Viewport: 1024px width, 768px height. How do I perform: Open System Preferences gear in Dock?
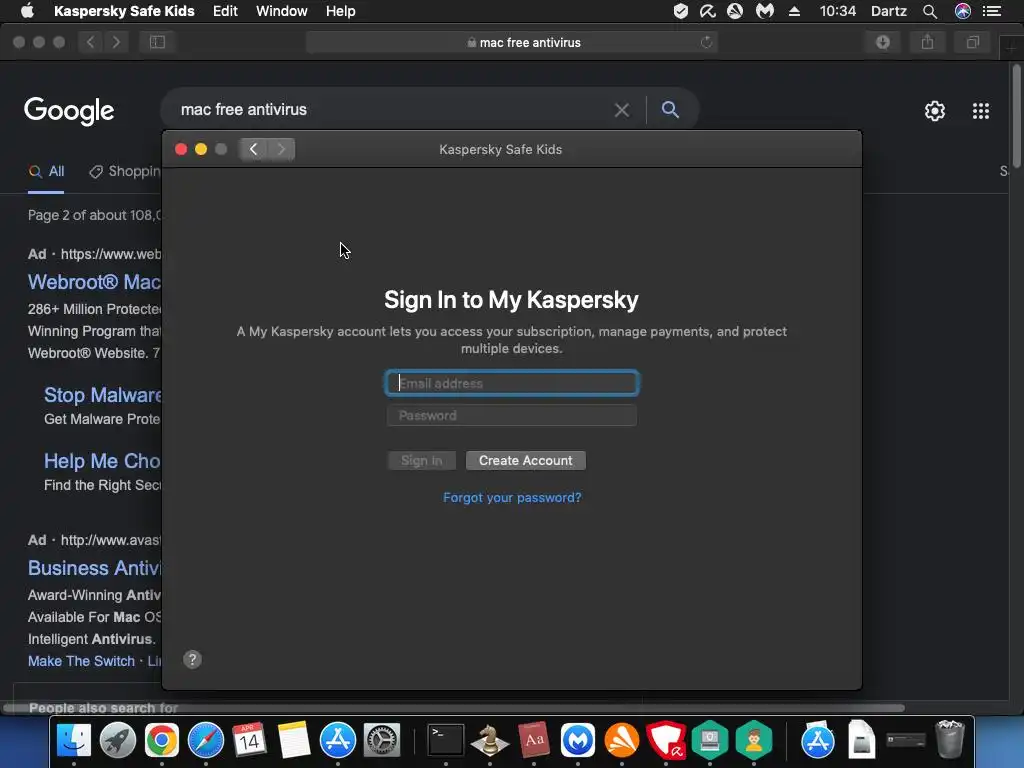(x=382, y=740)
